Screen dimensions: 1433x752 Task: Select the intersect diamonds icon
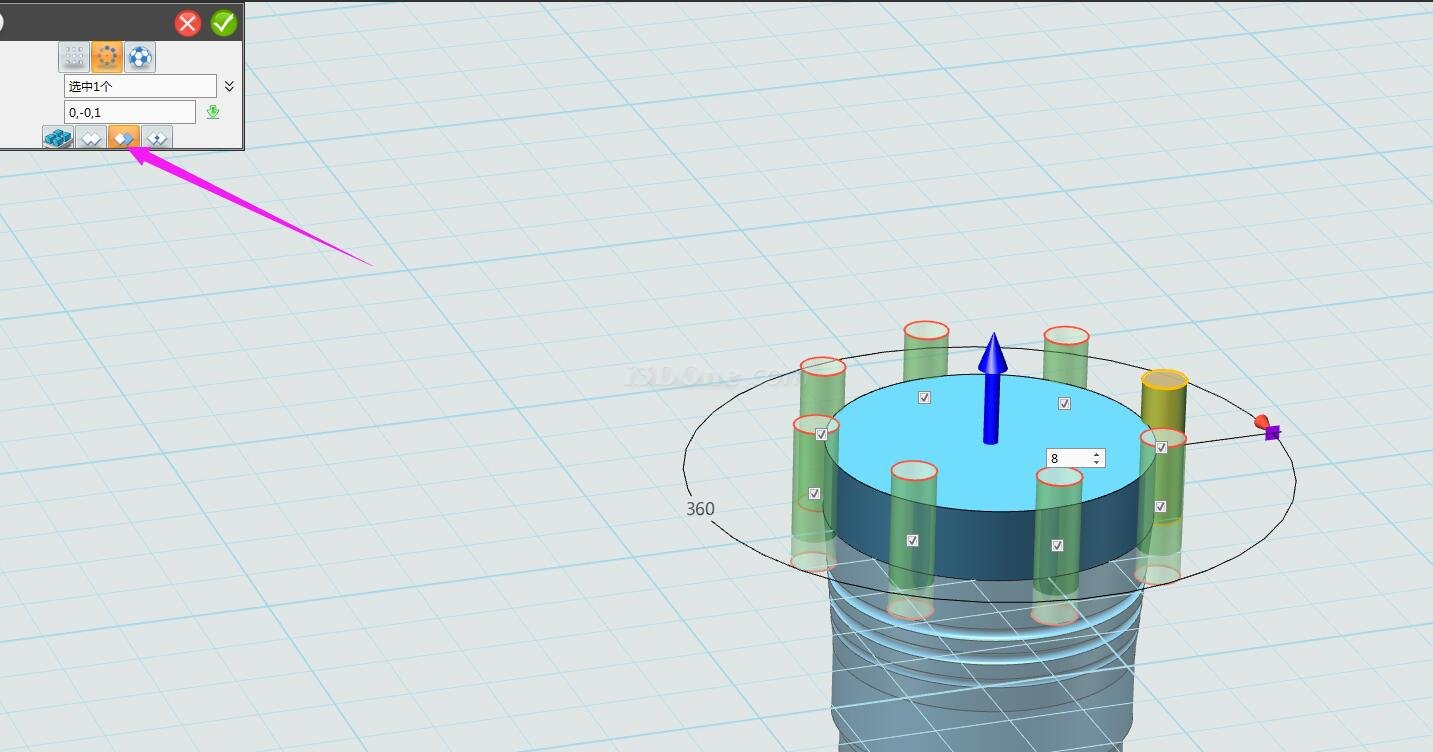pos(157,139)
